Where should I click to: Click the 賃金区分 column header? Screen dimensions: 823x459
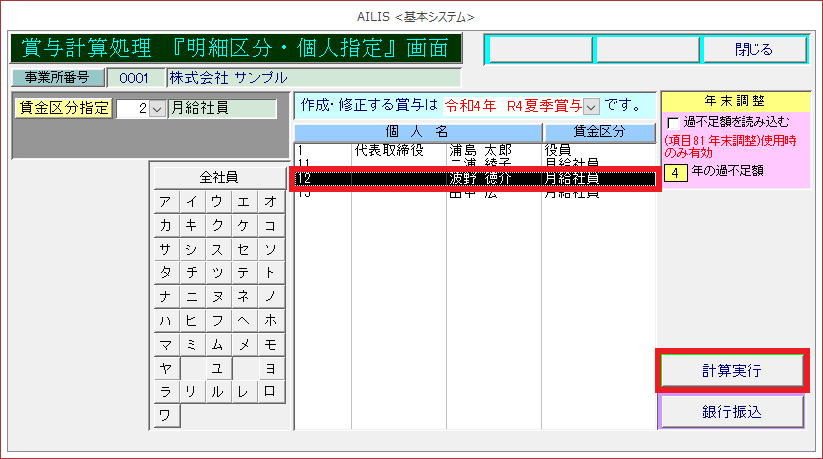599,132
